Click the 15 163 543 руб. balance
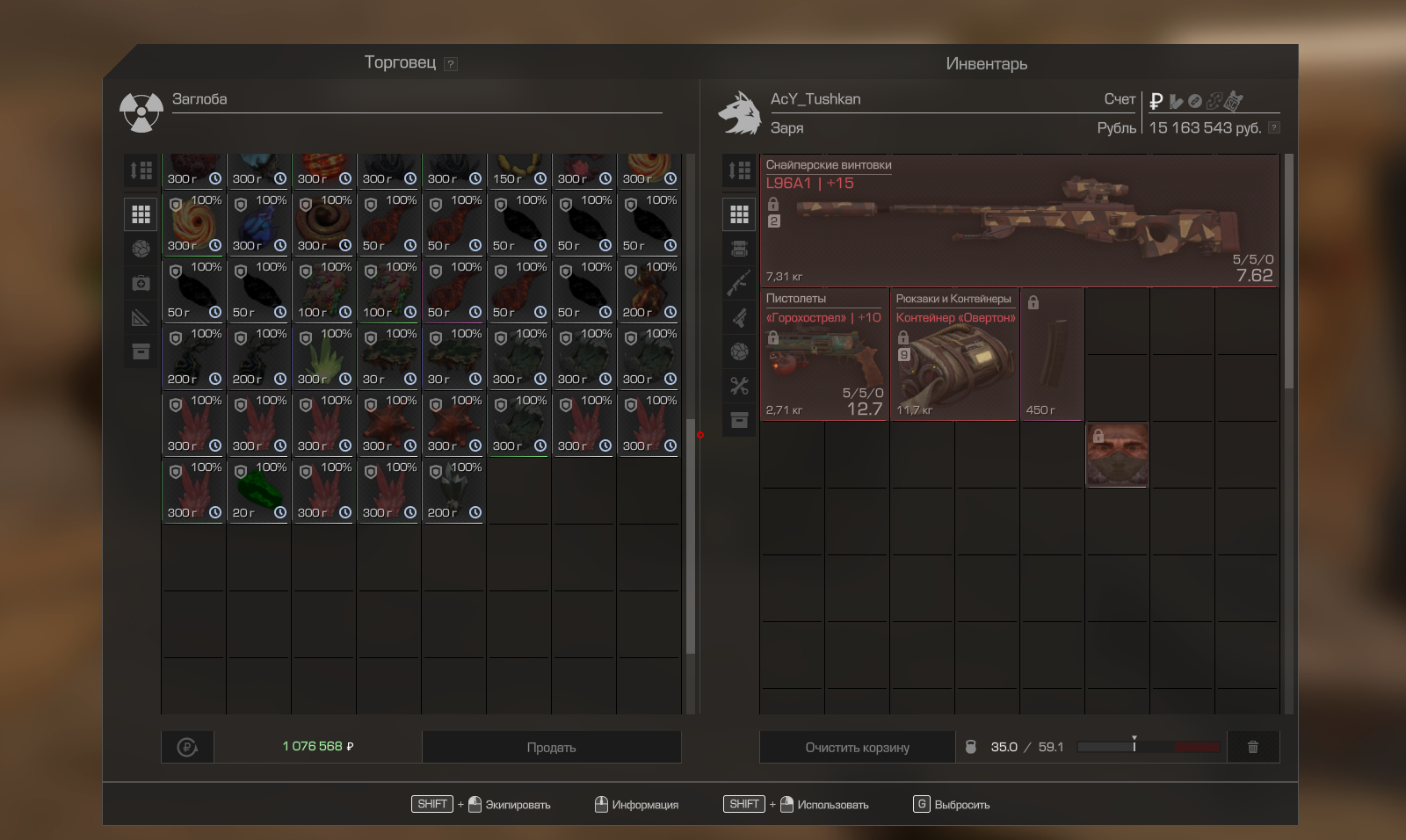The height and width of the screenshot is (840, 1406). [x=1205, y=127]
